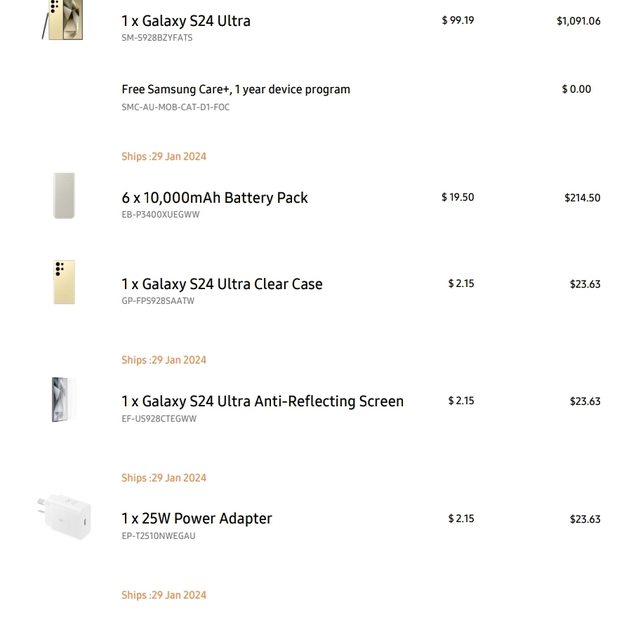Click the ship date above the Battery Pack
The image size is (636, 640).
click(x=164, y=156)
